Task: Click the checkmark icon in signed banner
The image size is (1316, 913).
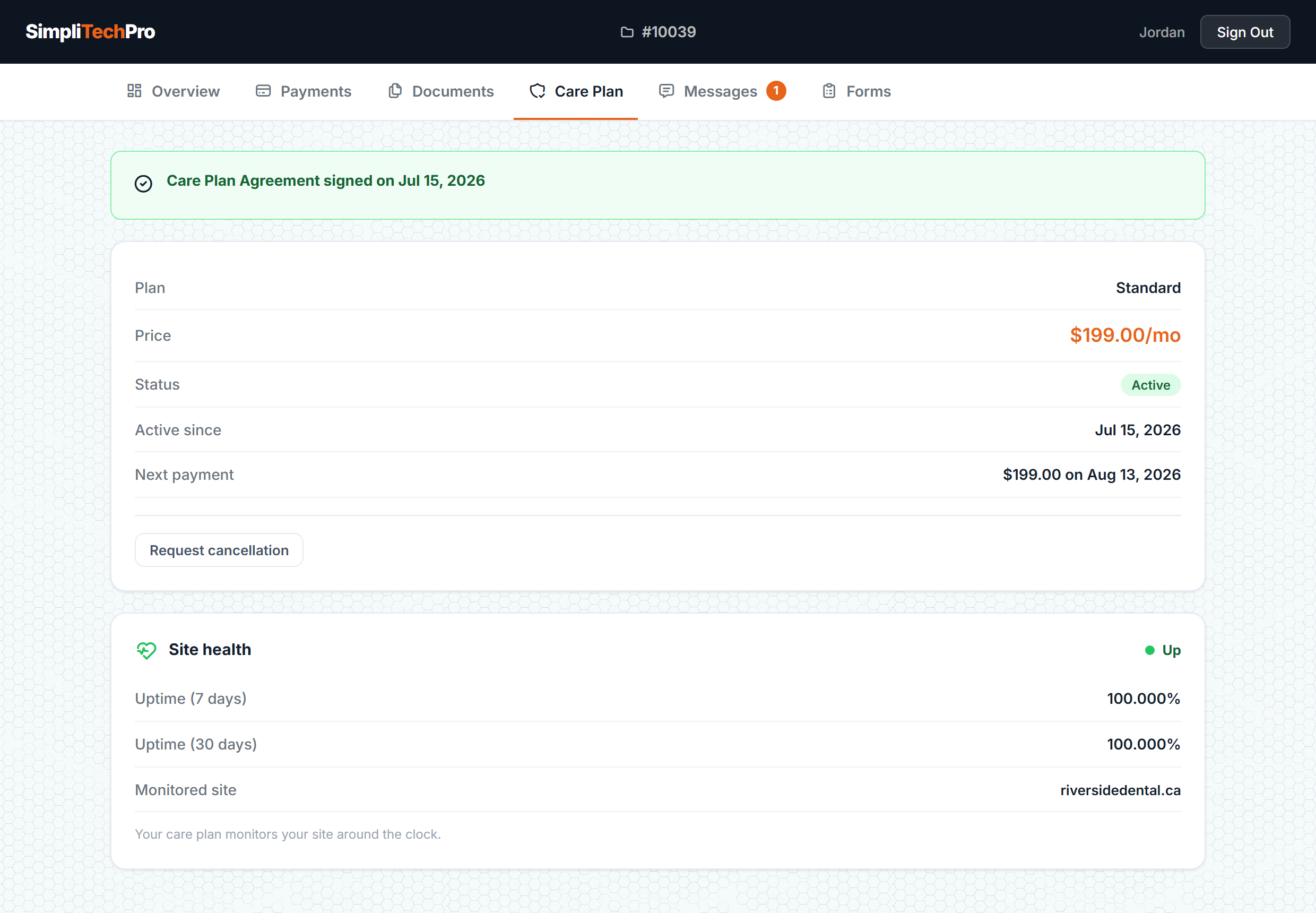Action: pos(144,184)
